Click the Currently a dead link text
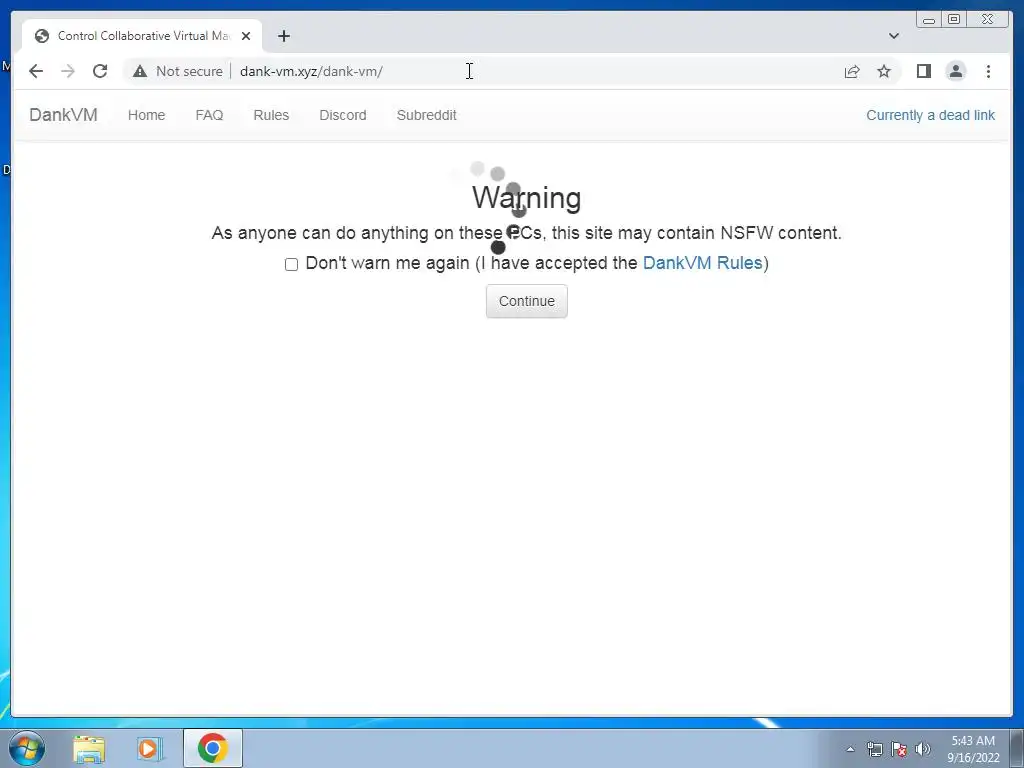This screenshot has height=768, width=1024. pyautogui.click(x=930, y=115)
